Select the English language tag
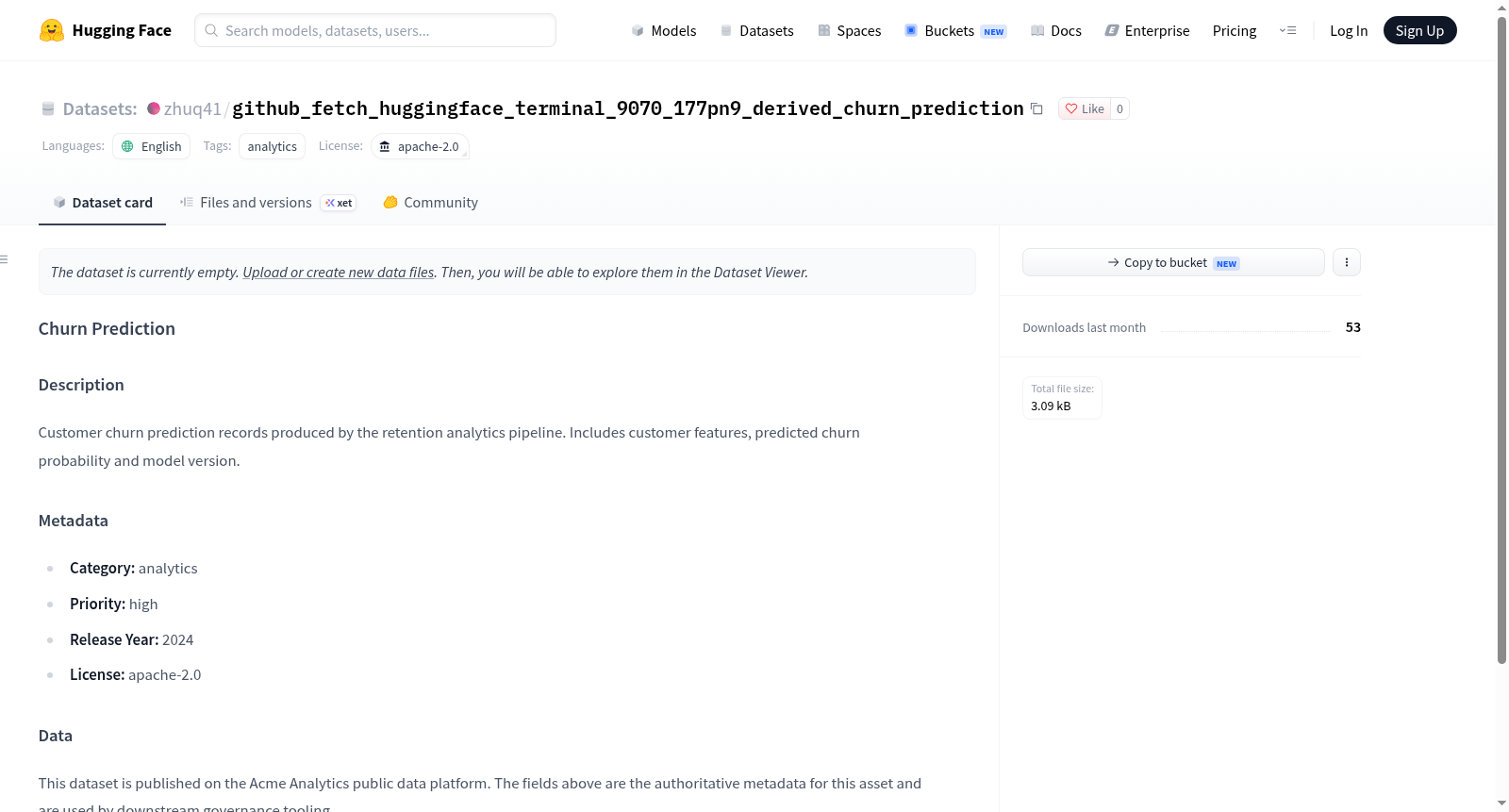Screen dimensions: 1509x812 pos(152,146)
